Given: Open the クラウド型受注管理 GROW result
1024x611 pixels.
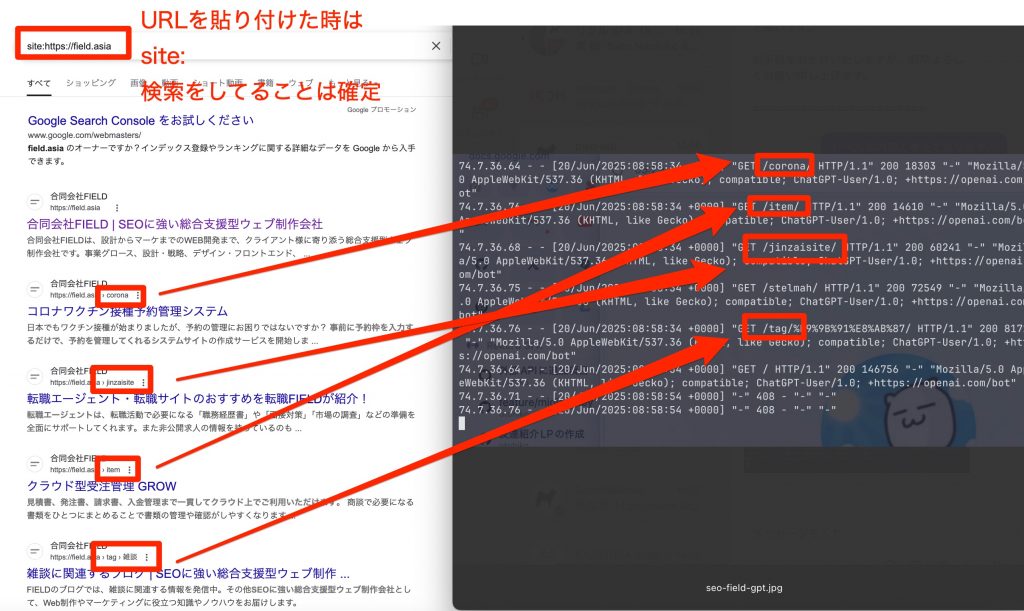Looking at the screenshot, I should tap(102, 486).
